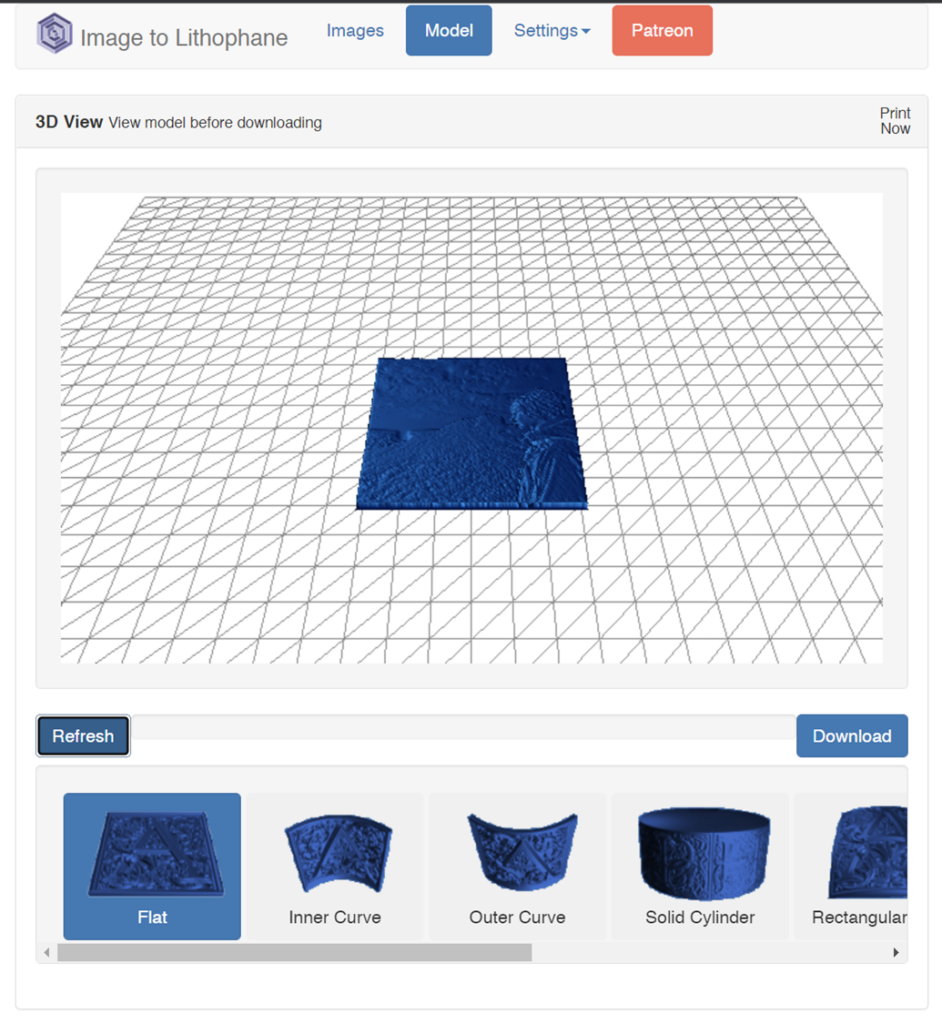Download the lithophane model
Image resolution: width=942 pixels, height=1024 pixels.
pyautogui.click(x=852, y=736)
